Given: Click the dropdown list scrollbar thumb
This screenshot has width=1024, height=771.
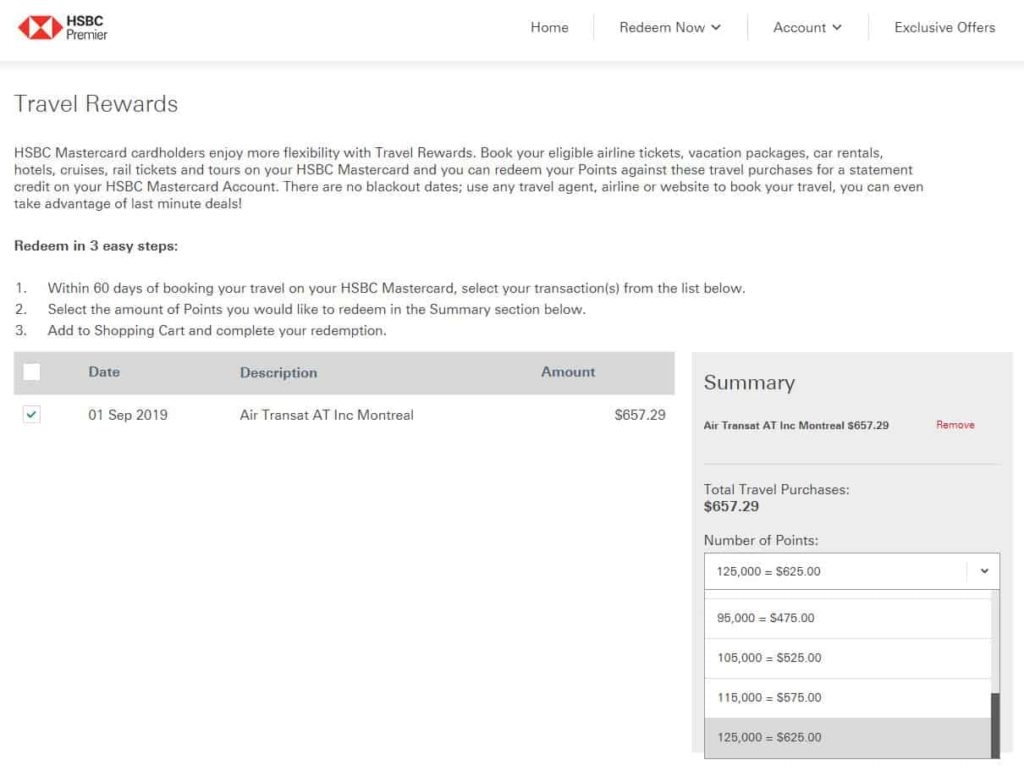Looking at the screenshot, I should 994,724.
